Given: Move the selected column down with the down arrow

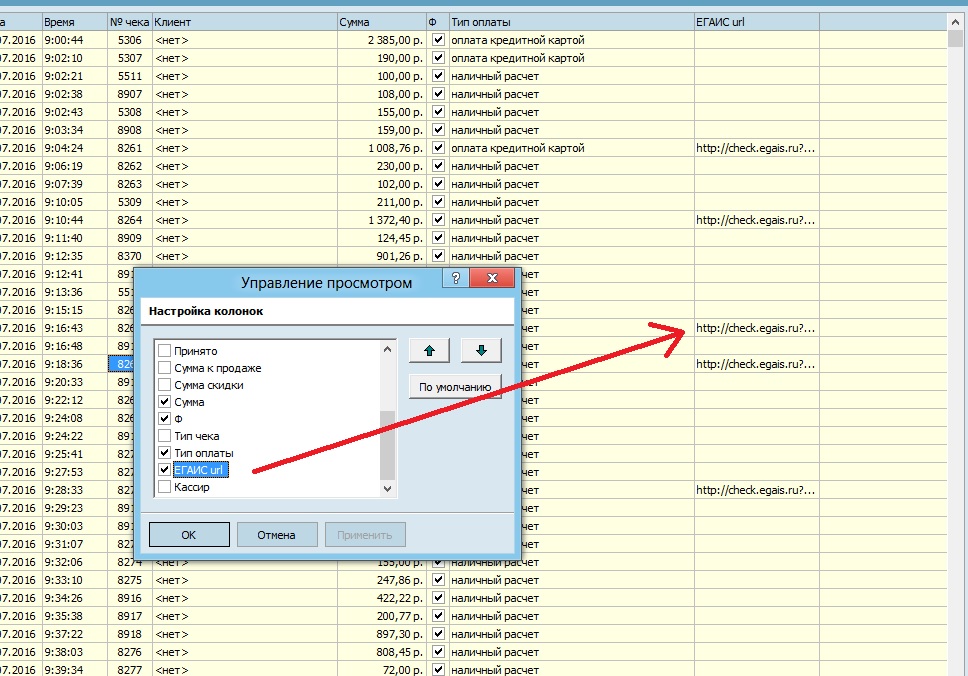Looking at the screenshot, I should pyautogui.click(x=481, y=351).
